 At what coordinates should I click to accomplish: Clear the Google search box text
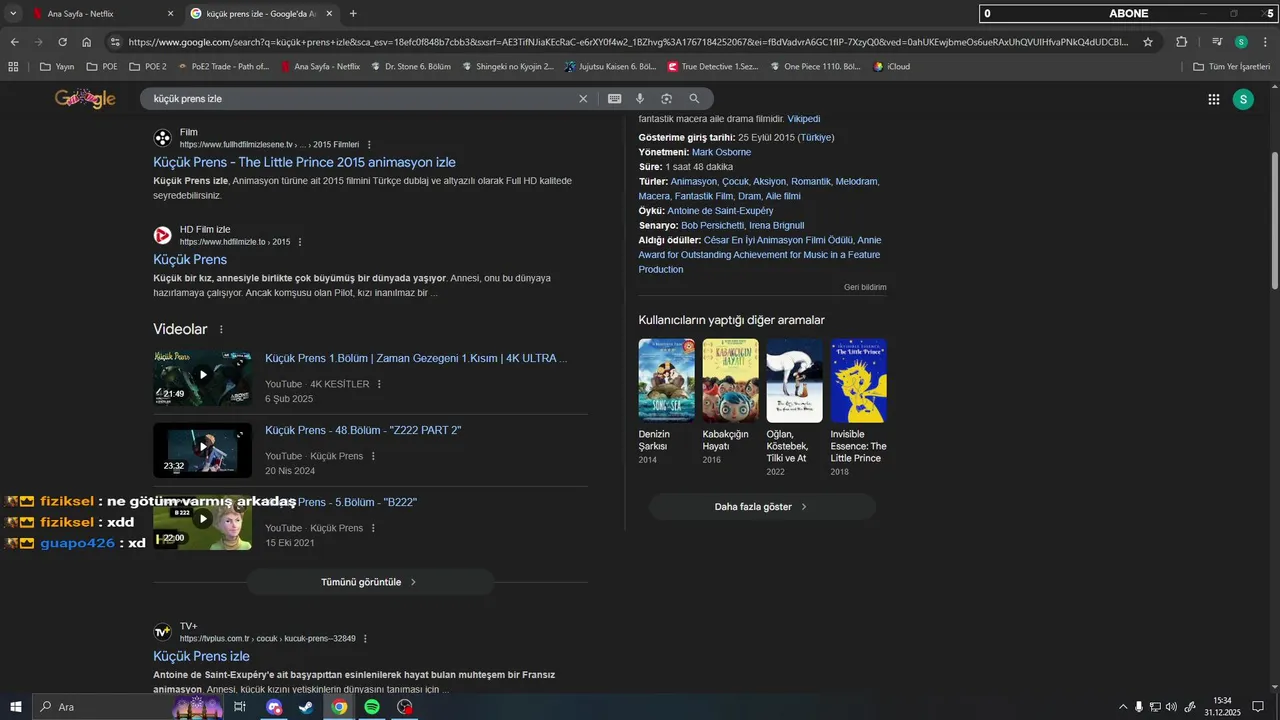point(583,99)
